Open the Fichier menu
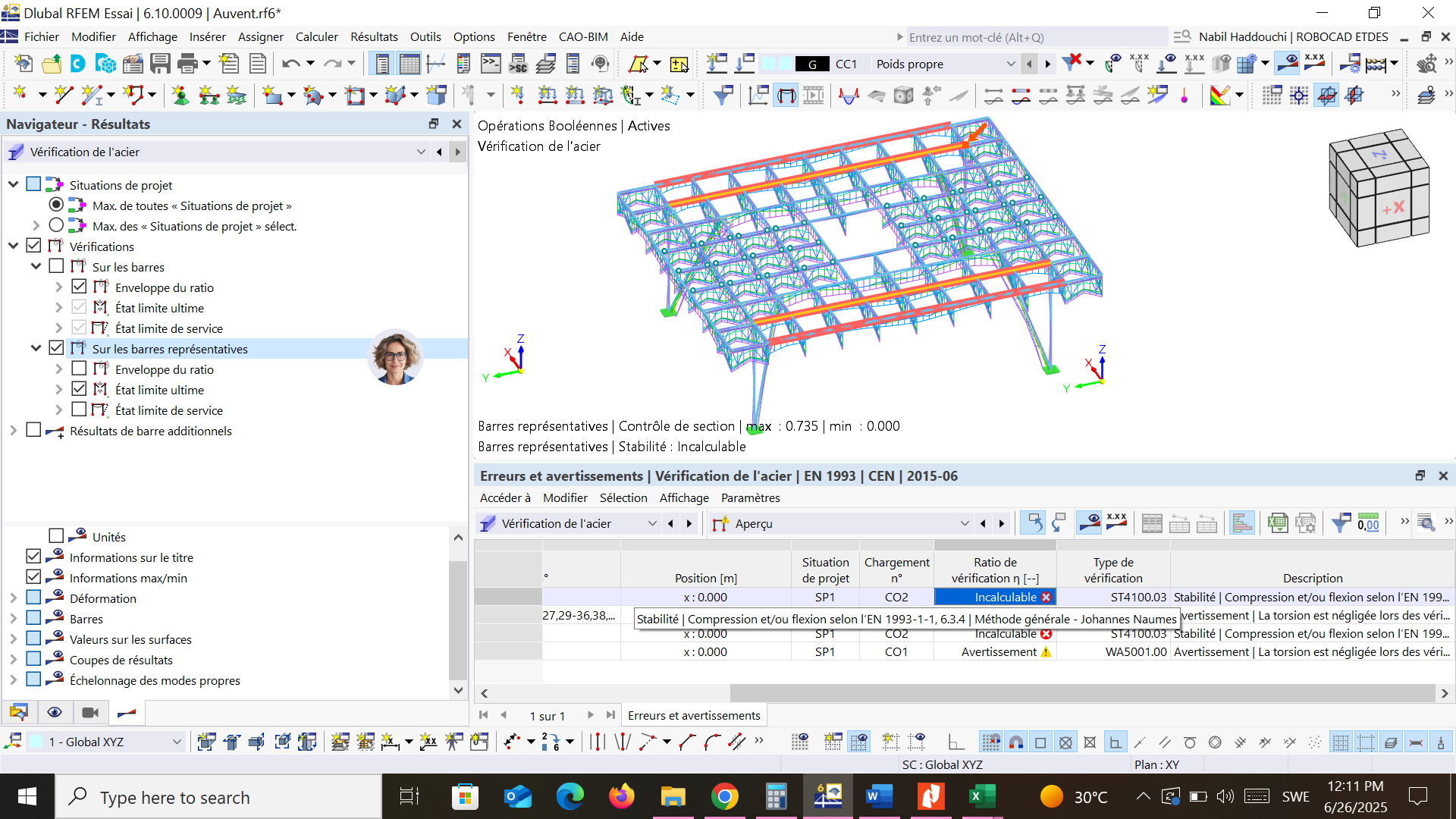Viewport: 1456px width, 819px height. click(x=41, y=36)
